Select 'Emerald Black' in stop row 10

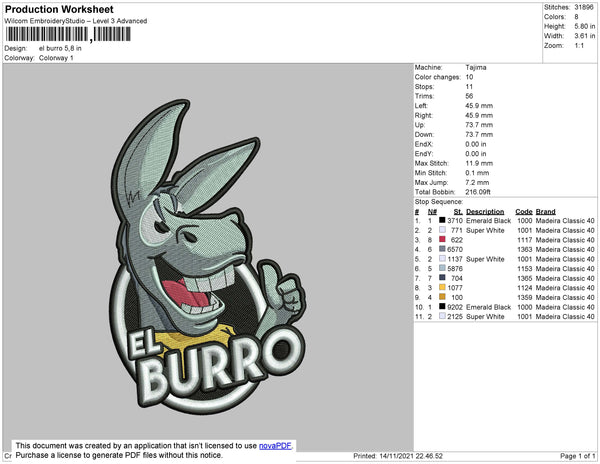[489, 307]
